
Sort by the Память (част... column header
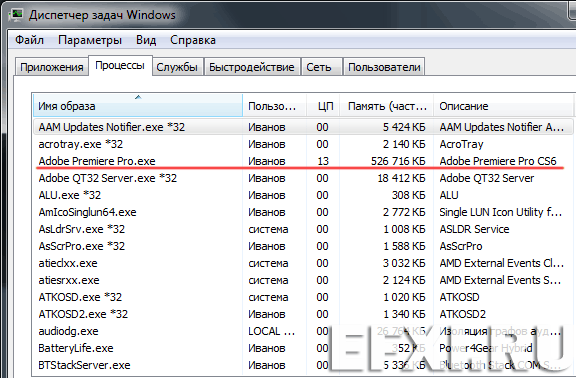(x=386, y=106)
